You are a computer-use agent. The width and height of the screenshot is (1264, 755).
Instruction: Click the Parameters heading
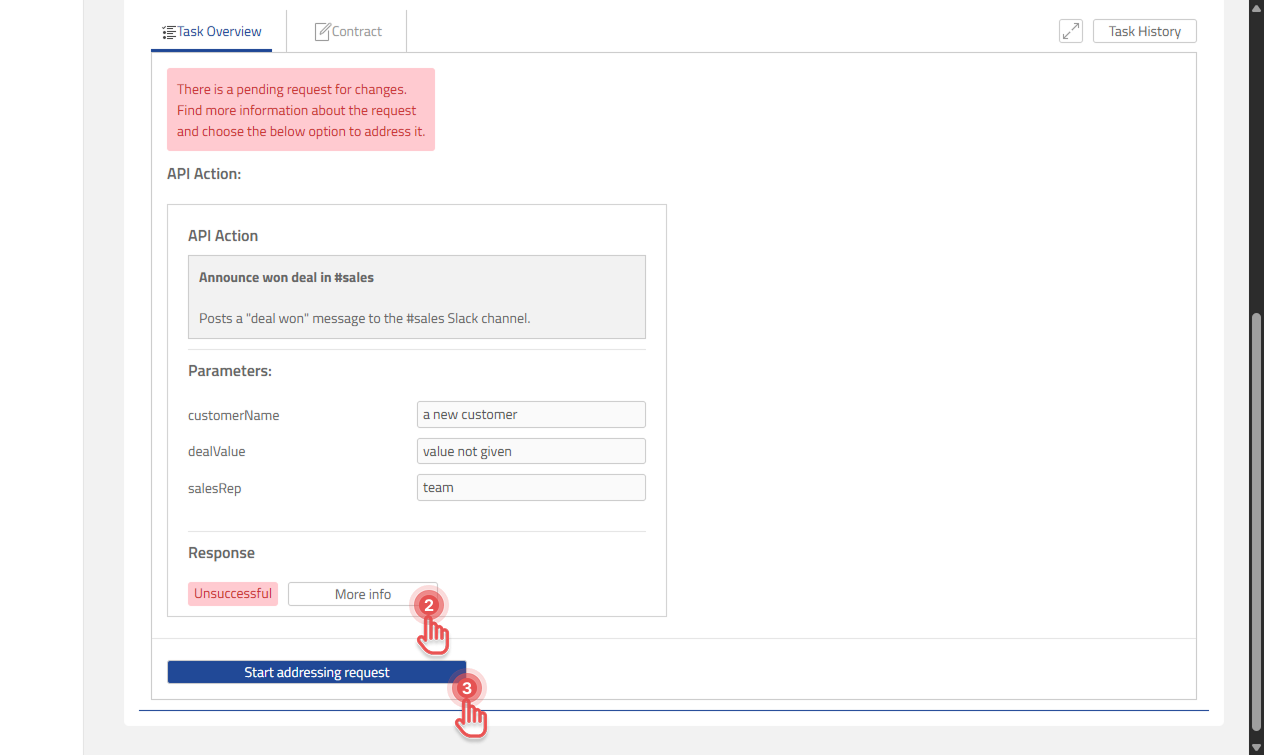point(230,371)
